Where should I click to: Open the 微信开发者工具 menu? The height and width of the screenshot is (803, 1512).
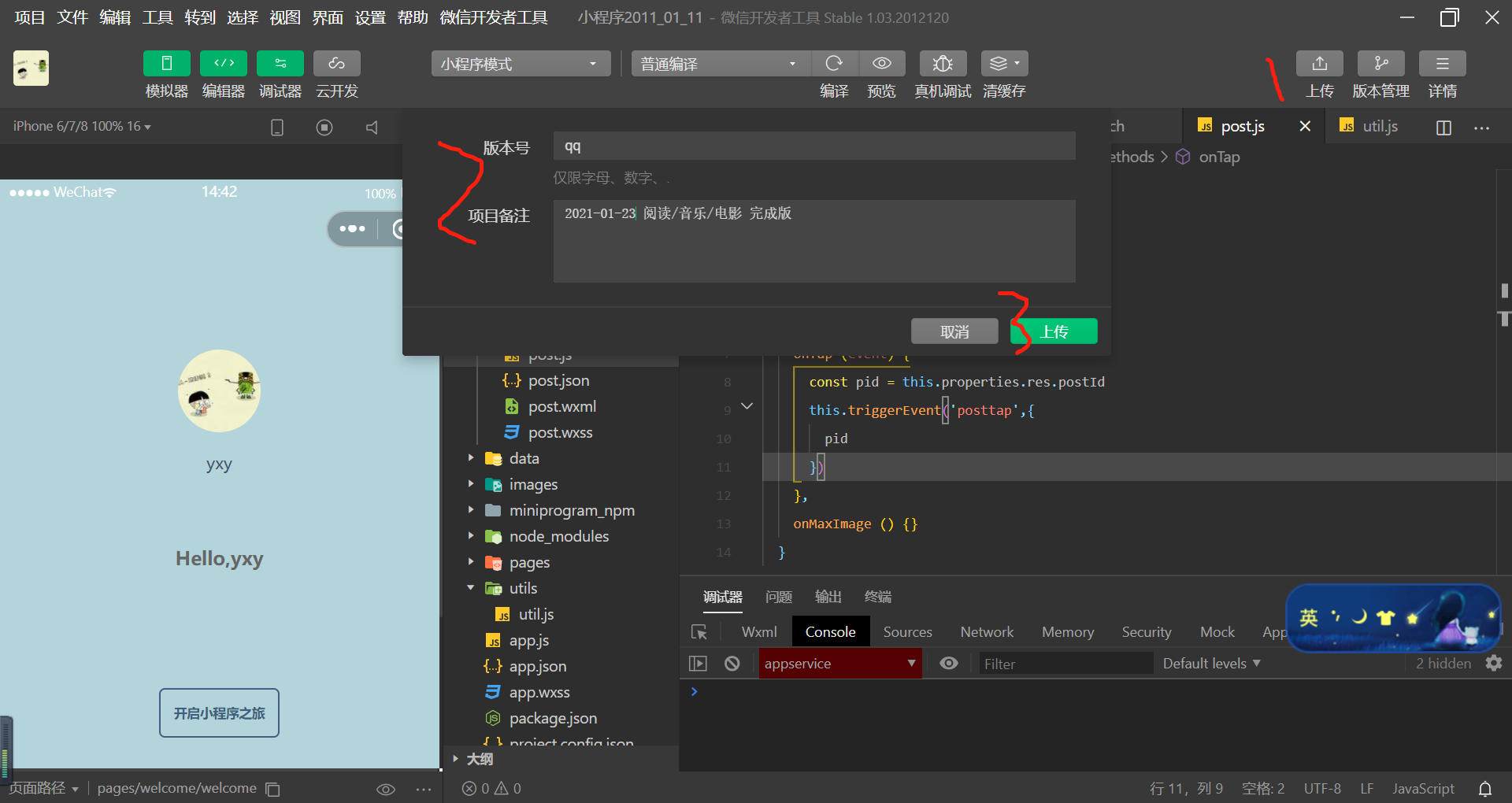(x=494, y=17)
